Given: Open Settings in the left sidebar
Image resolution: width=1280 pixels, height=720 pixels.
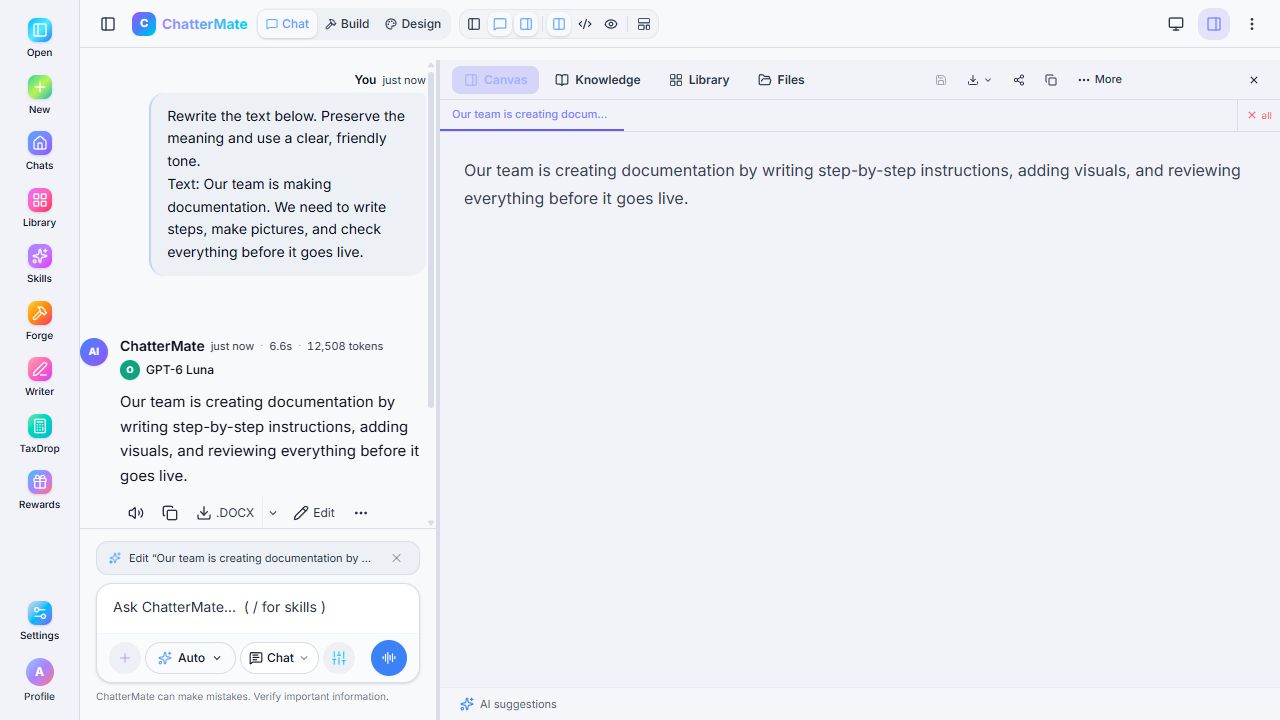Looking at the screenshot, I should [x=39, y=621].
